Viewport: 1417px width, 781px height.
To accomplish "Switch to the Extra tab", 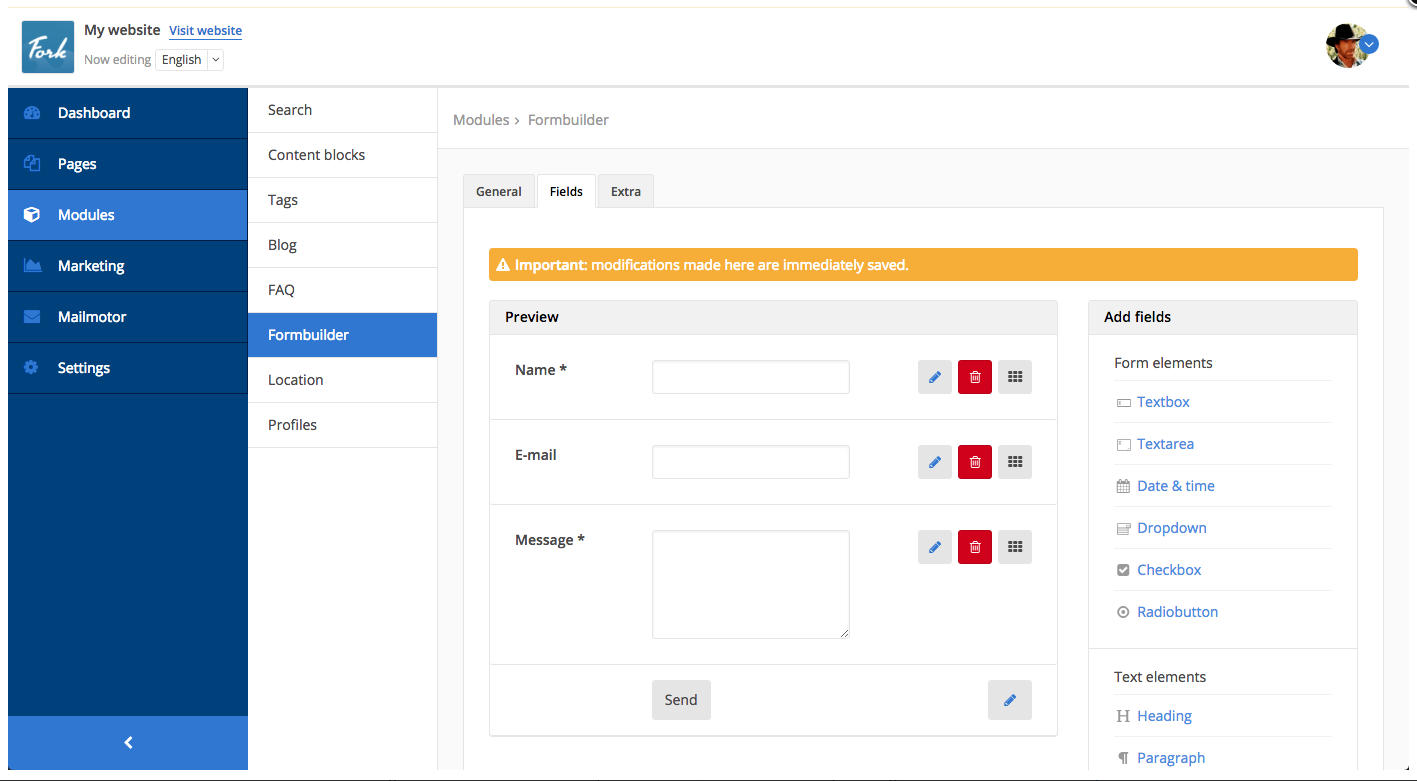I will click(x=625, y=191).
